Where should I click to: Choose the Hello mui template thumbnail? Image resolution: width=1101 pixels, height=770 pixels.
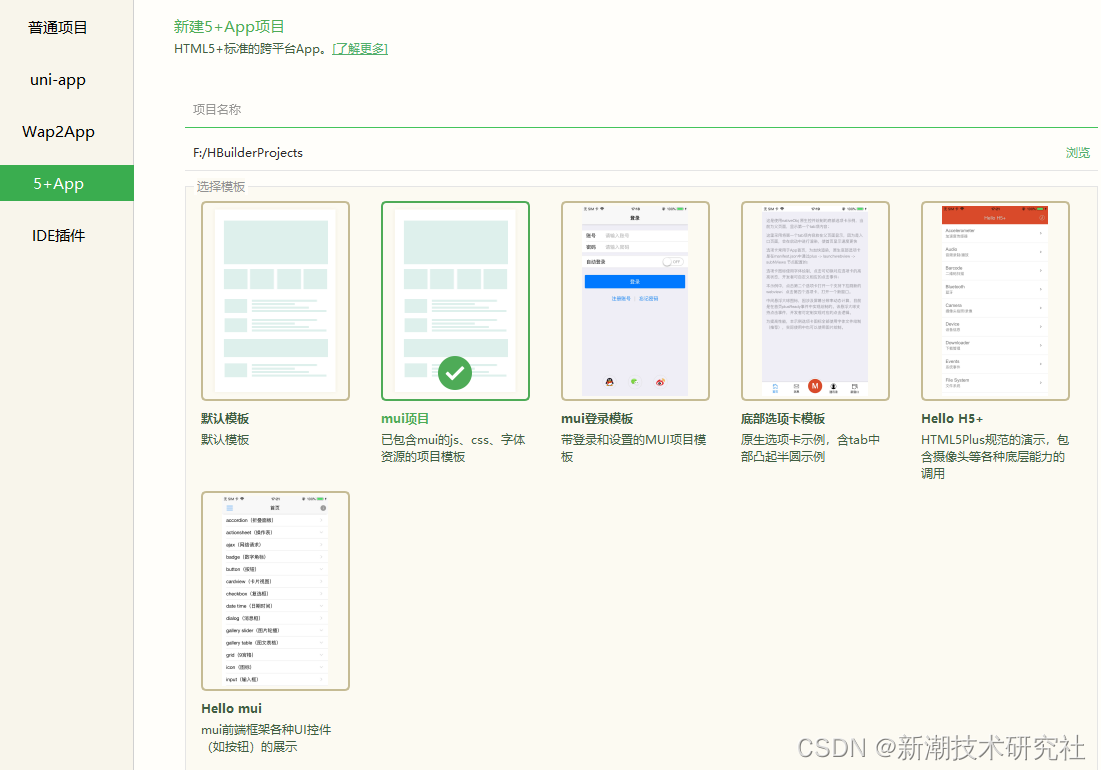[x=275, y=591]
